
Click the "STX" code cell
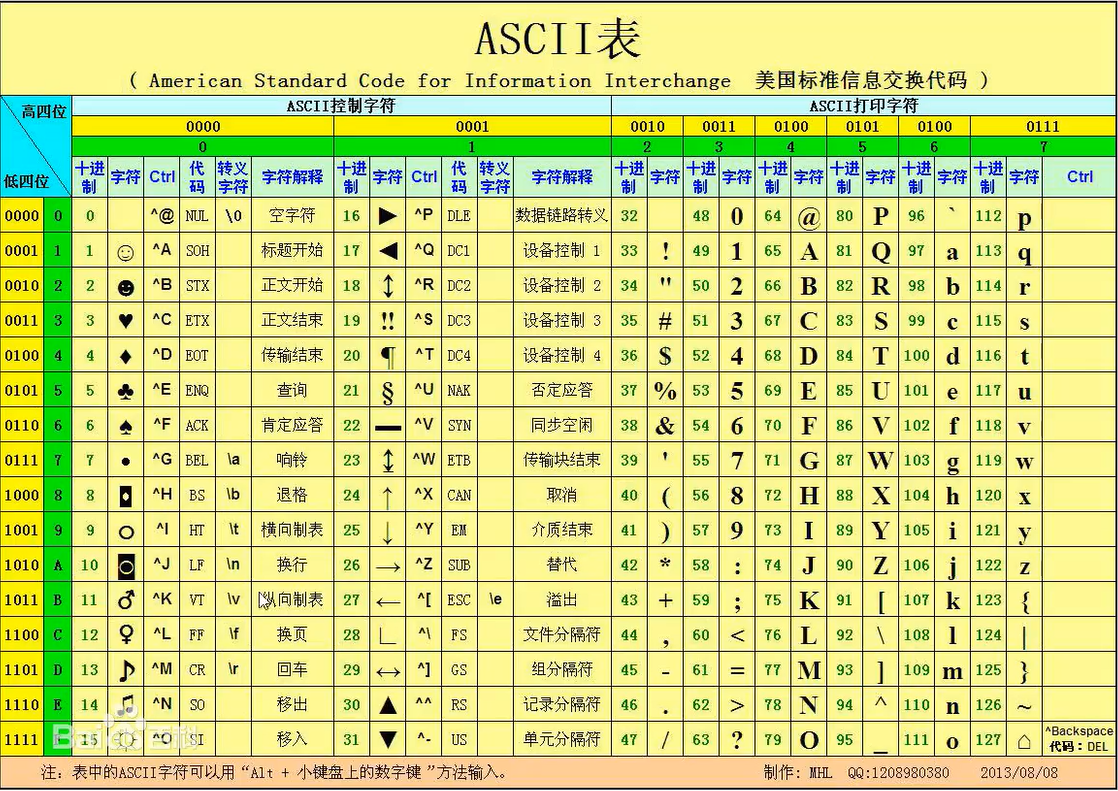[198, 285]
